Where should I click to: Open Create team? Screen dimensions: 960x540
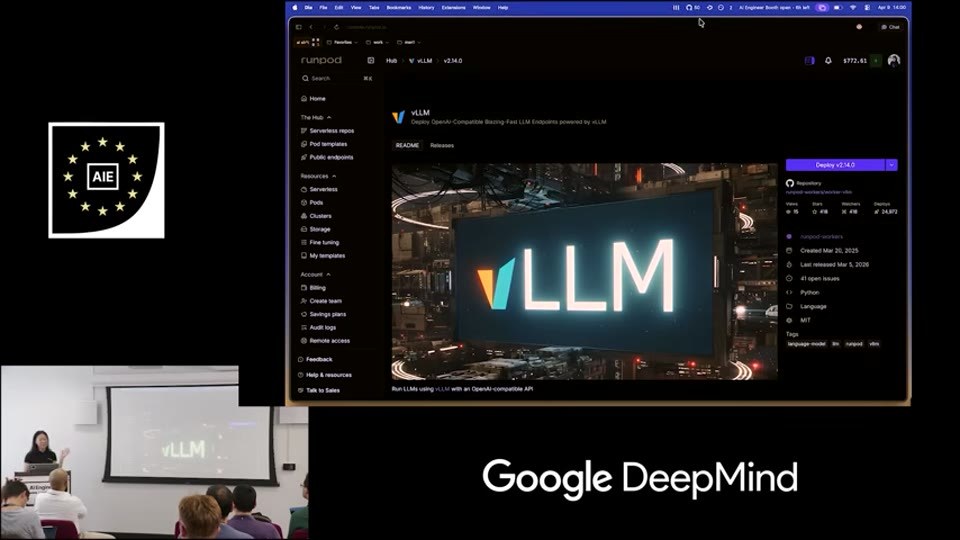point(321,301)
